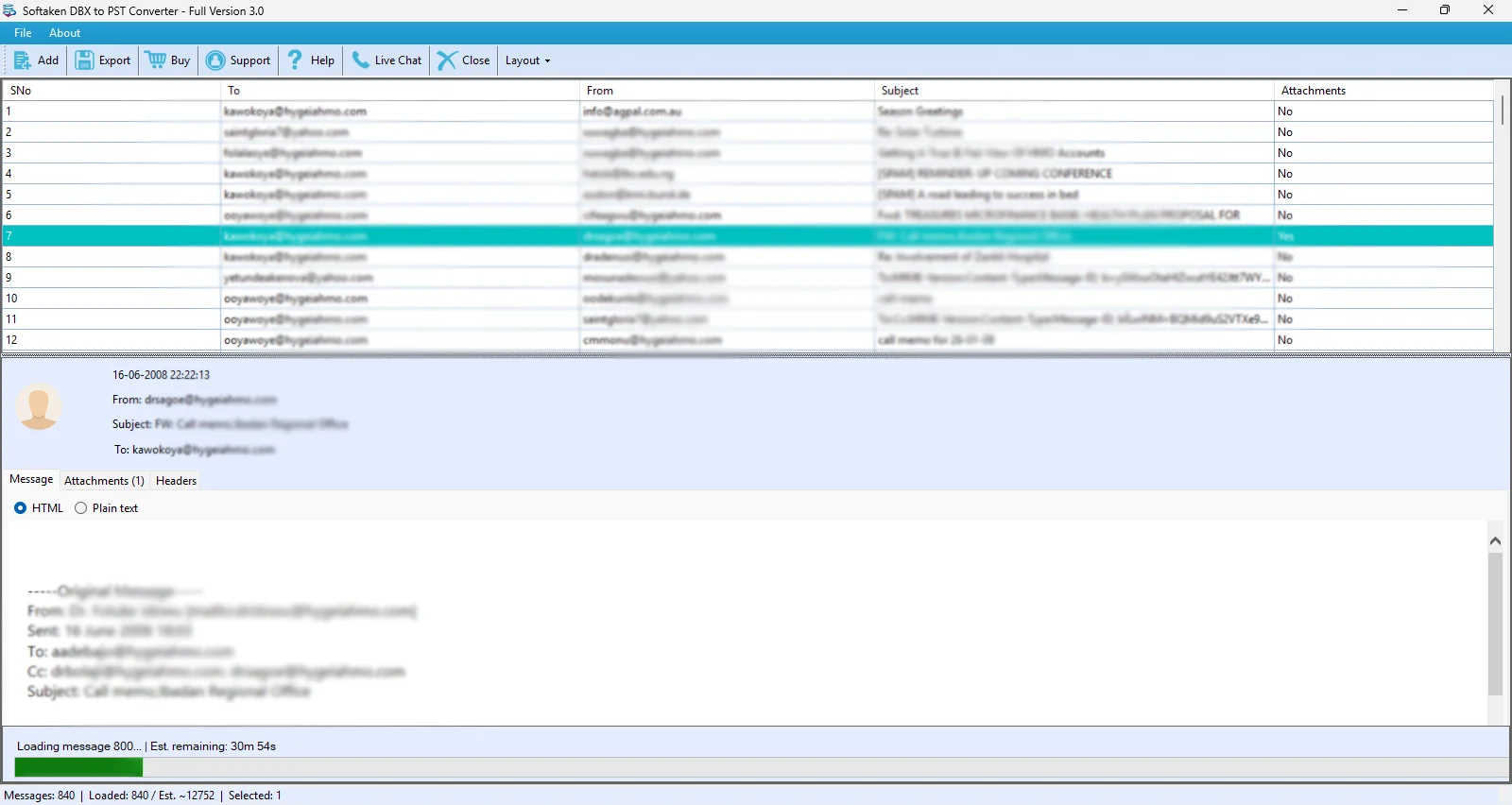Click the Close text in toolbar
The height and width of the screenshot is (805, 1512).
pos(476,60)
